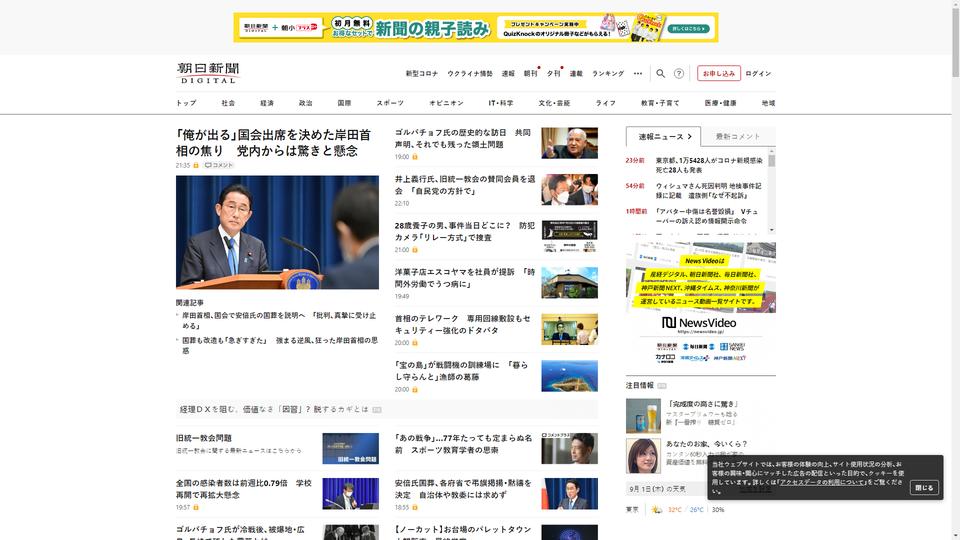Viewport: 960px width, 540px height.
Task: Select 社会 category
Action: (x=228, y=103)
